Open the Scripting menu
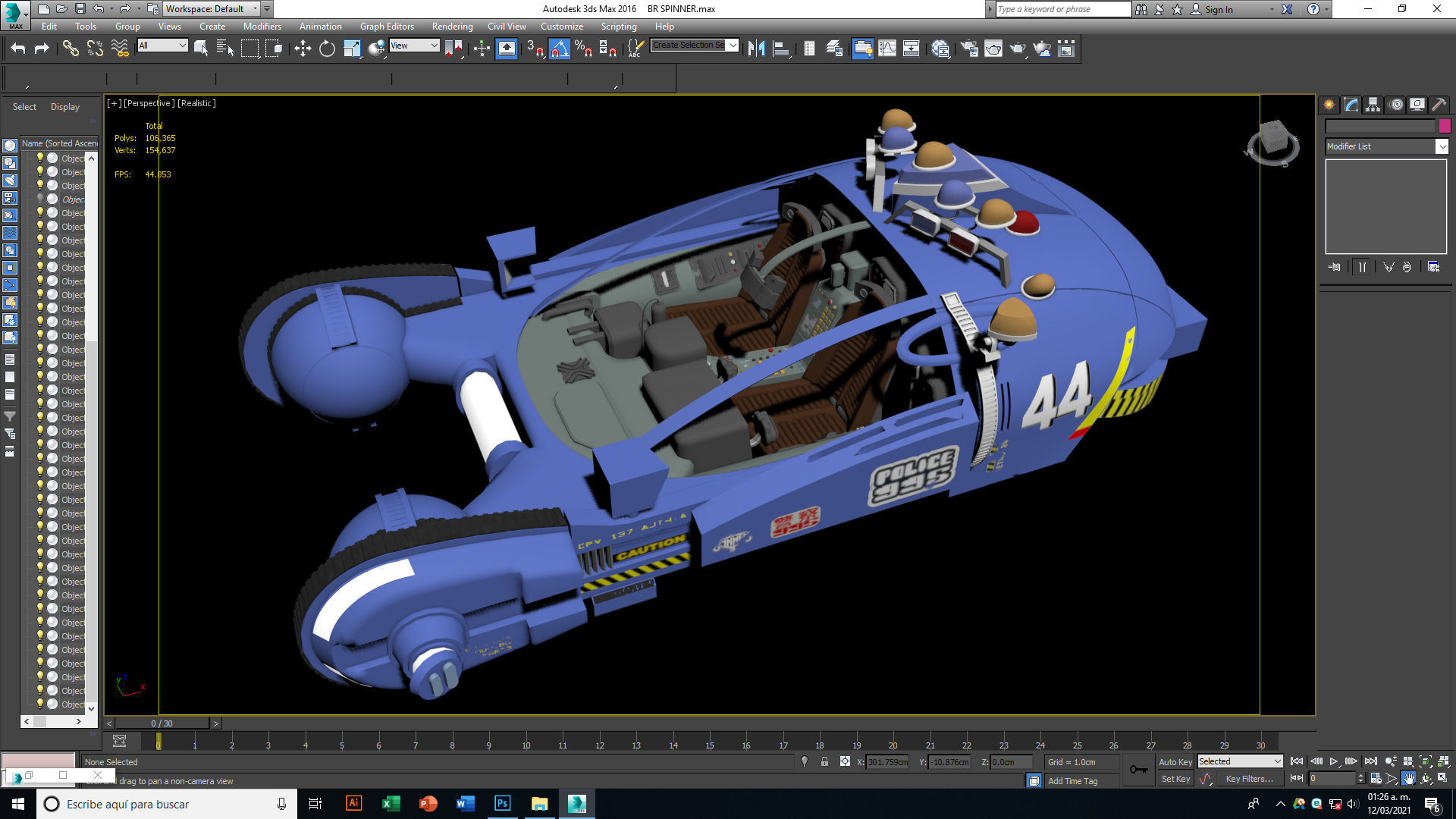This screenshot has height=819, width=1456. pyautogui.click(x=619, y=27)
